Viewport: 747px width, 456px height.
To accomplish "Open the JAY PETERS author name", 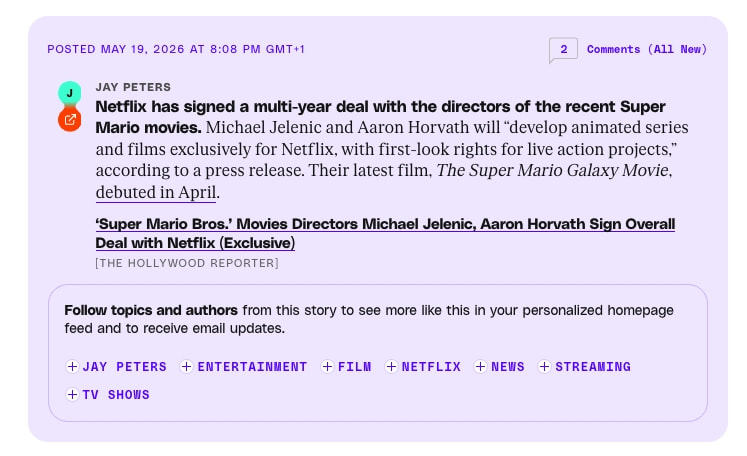I will (133, 87).
